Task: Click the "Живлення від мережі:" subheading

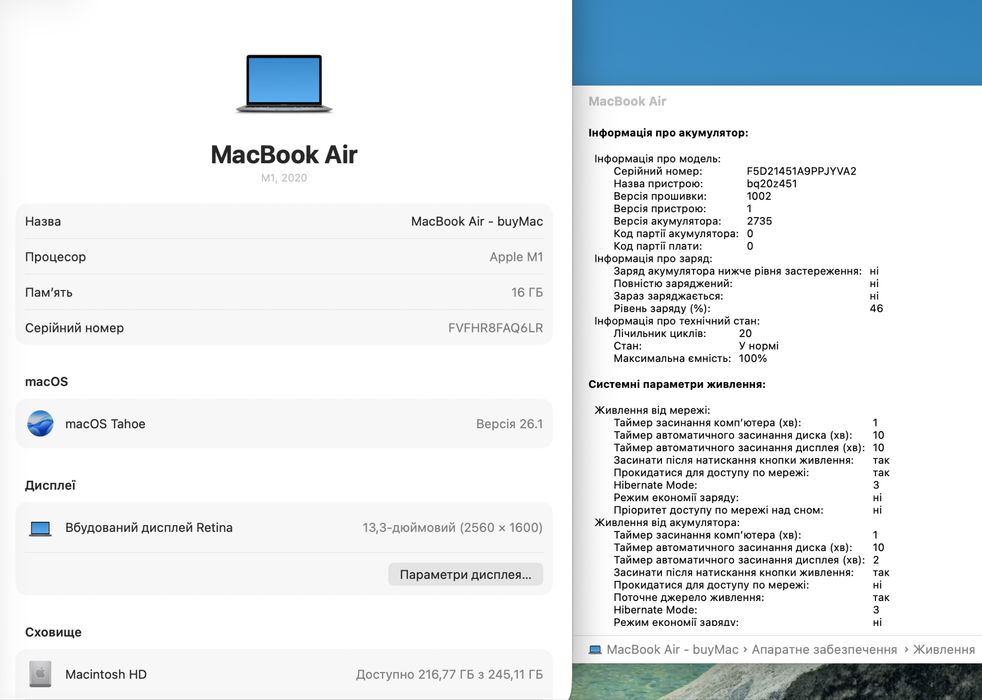Action: tap(652, 410)
